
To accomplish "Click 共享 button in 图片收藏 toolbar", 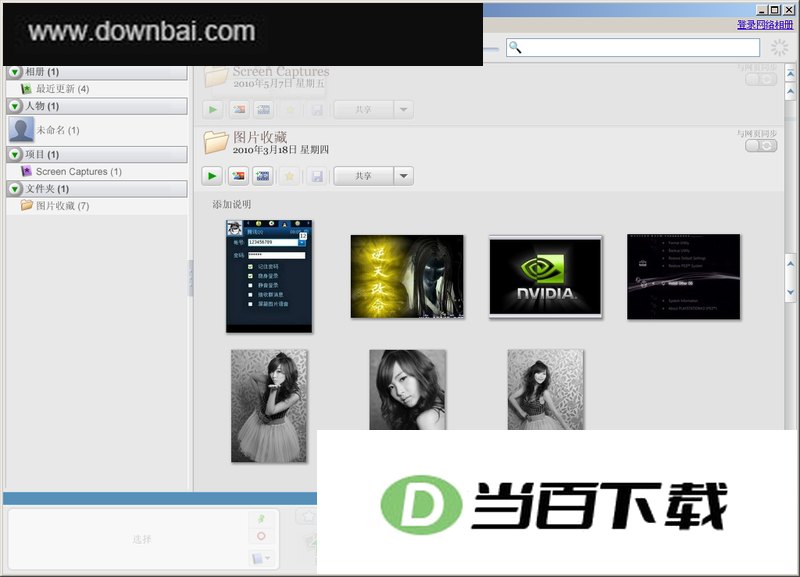I will 363,176.
